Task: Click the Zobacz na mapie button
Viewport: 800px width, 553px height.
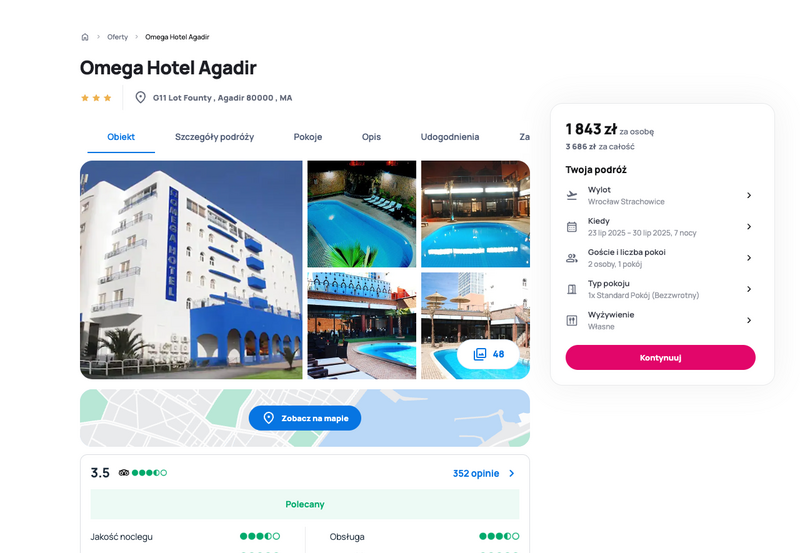Action: [x=305, y=418]
